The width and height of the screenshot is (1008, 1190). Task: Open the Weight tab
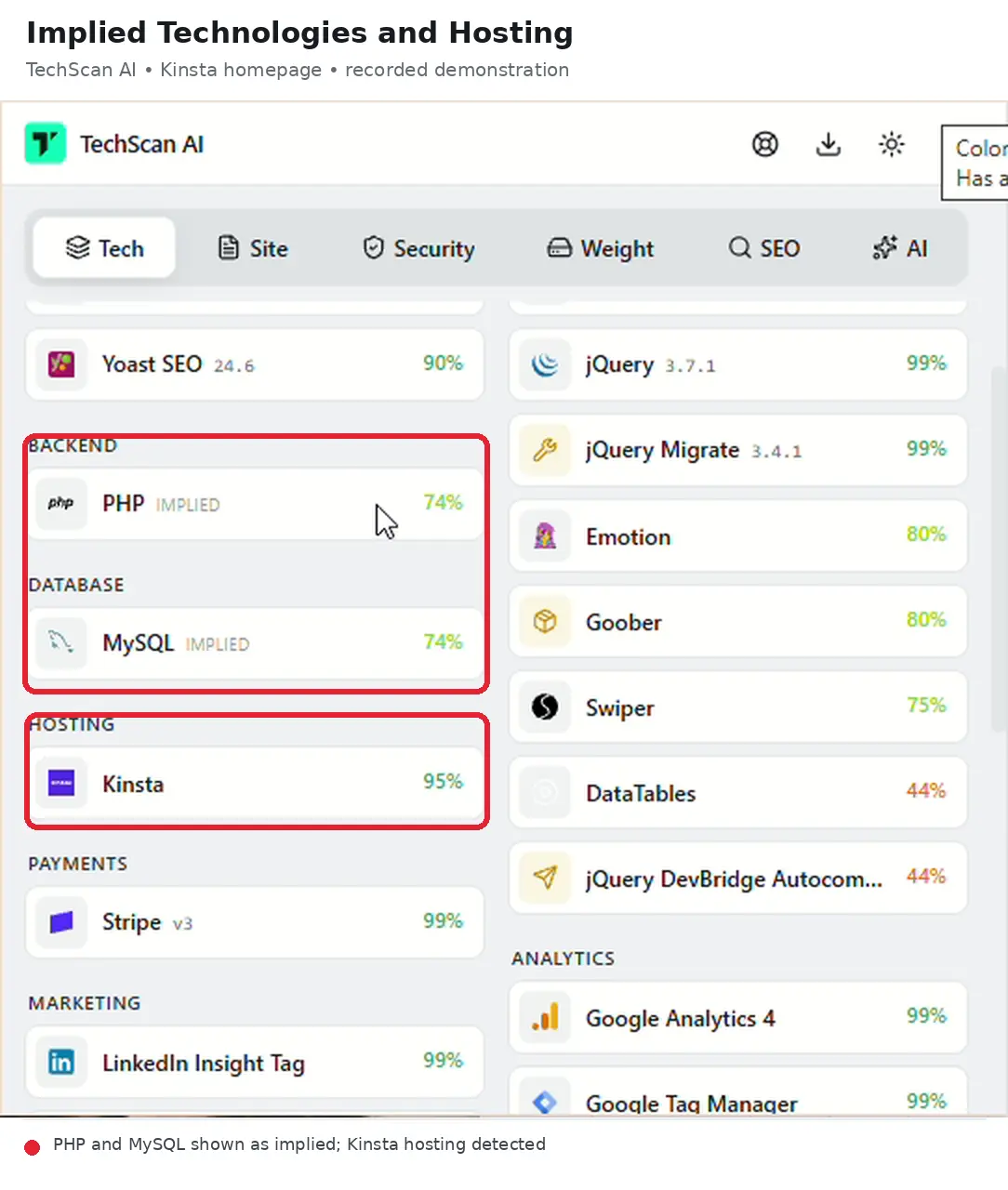600,248
